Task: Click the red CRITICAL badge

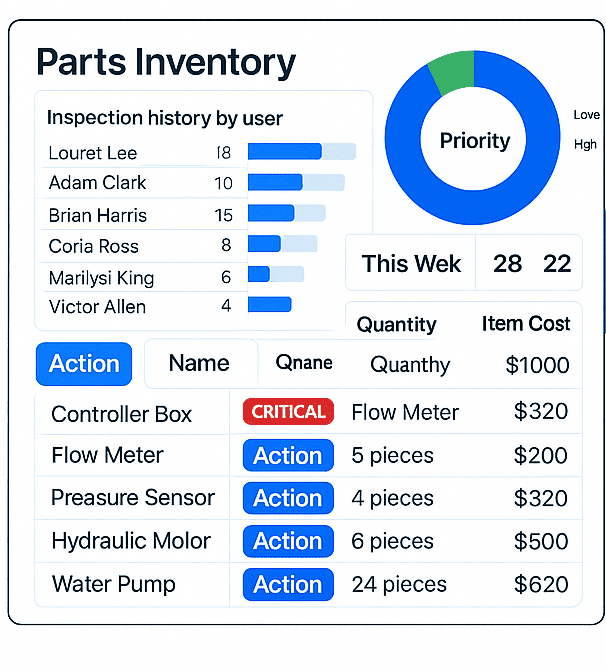Action: pyautogui.click(x=289, y=411)
